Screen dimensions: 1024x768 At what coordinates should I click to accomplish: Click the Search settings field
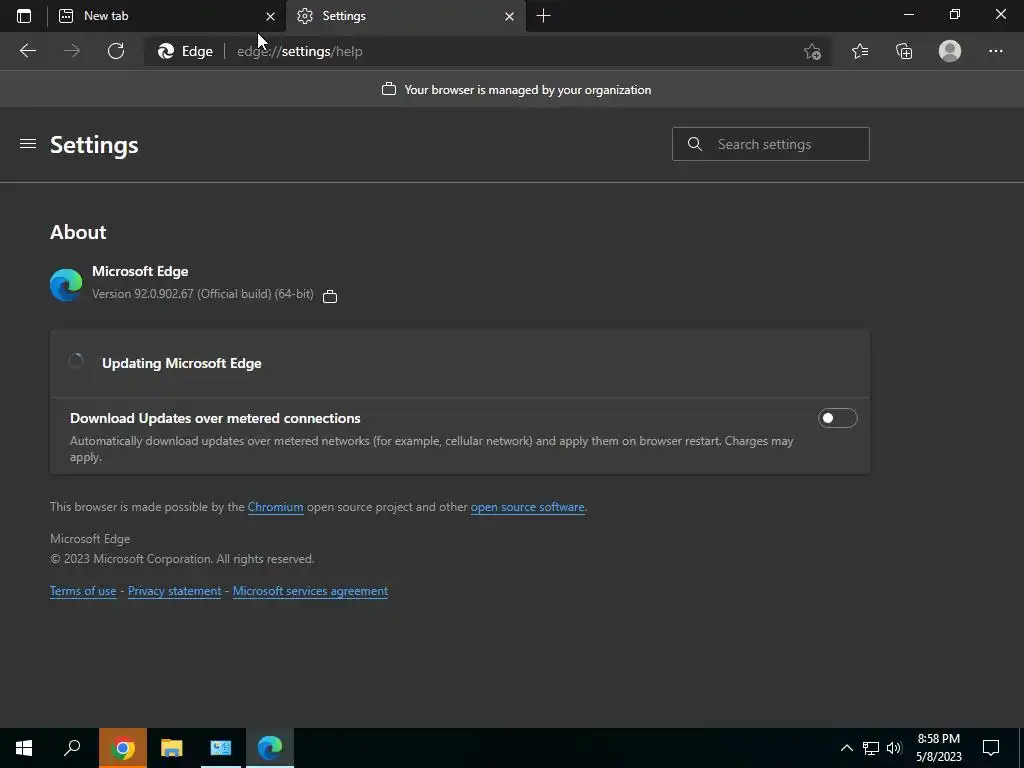click(x=771, y=144)
